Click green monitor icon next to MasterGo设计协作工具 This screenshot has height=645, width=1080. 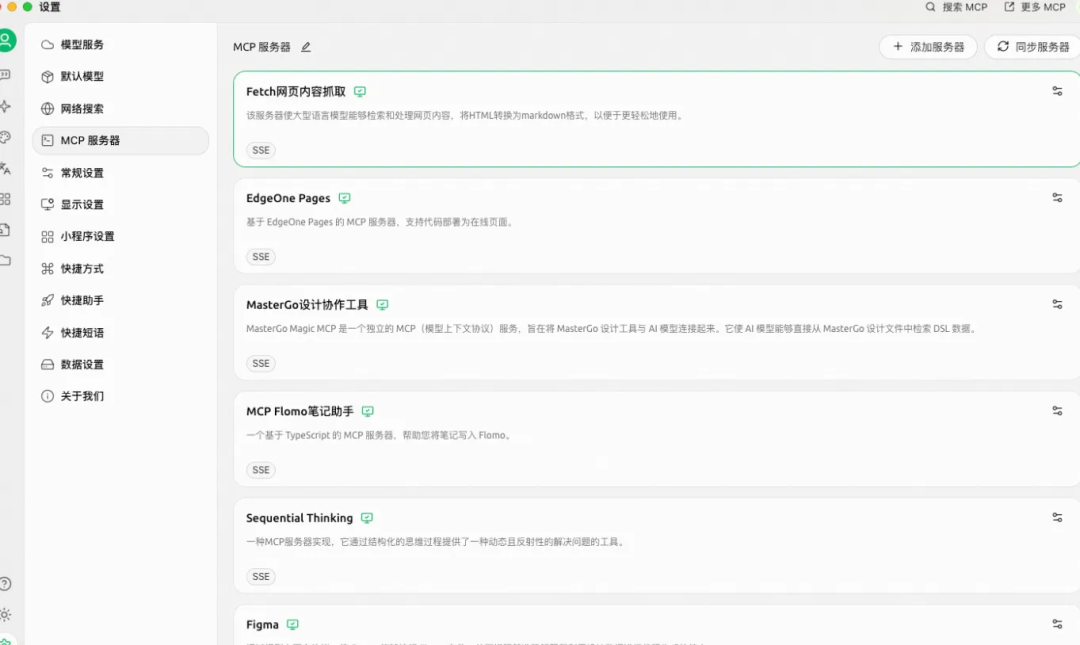(x=382, y=305)
